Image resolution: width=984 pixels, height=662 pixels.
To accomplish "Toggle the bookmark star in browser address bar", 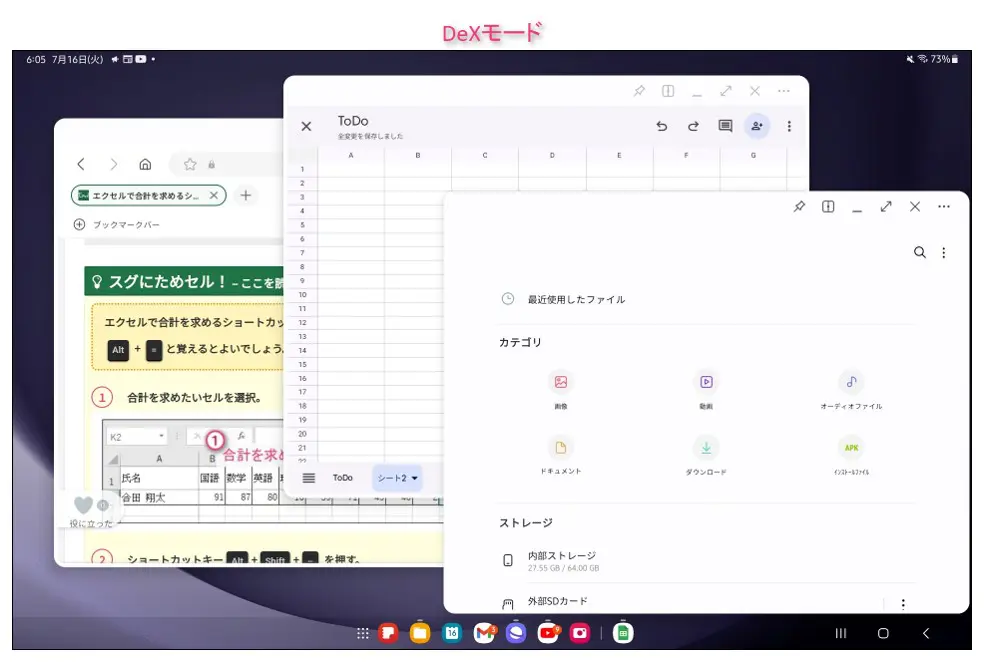I will [189, 164].
